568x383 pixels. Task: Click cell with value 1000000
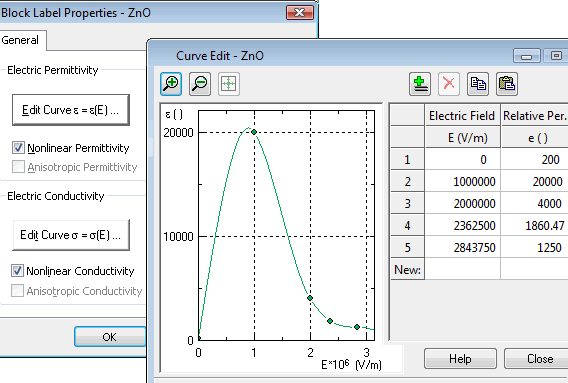462,181
